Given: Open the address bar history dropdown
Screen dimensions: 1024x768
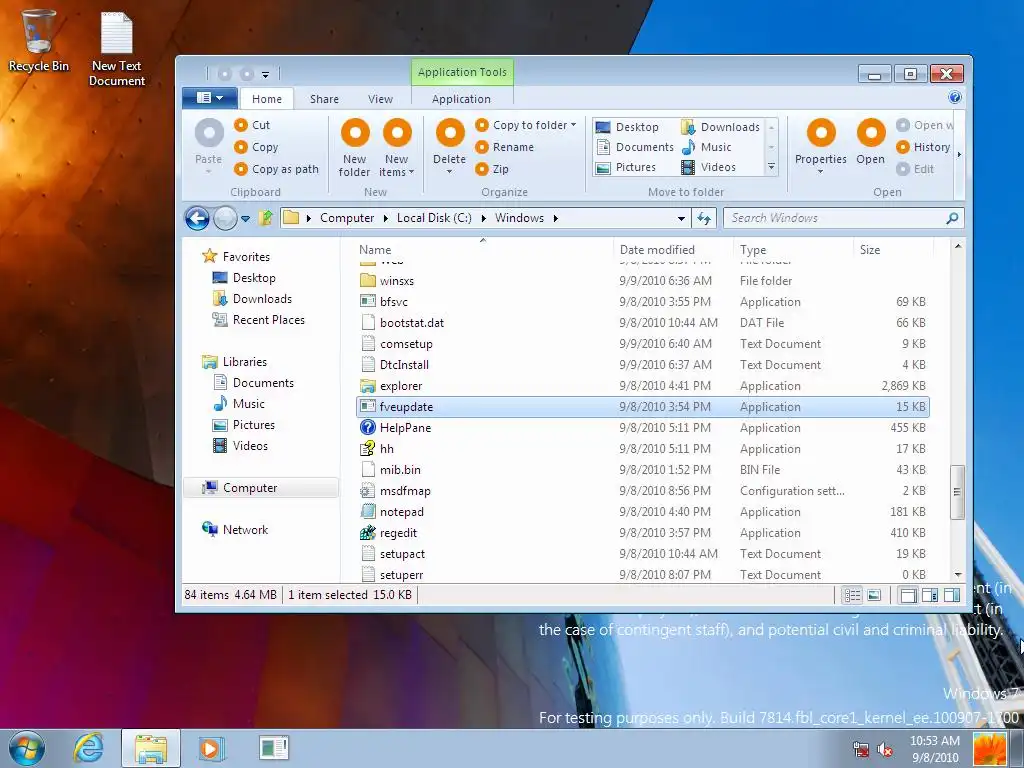Looking at the screenshot, I should click(x=681, y=218).
